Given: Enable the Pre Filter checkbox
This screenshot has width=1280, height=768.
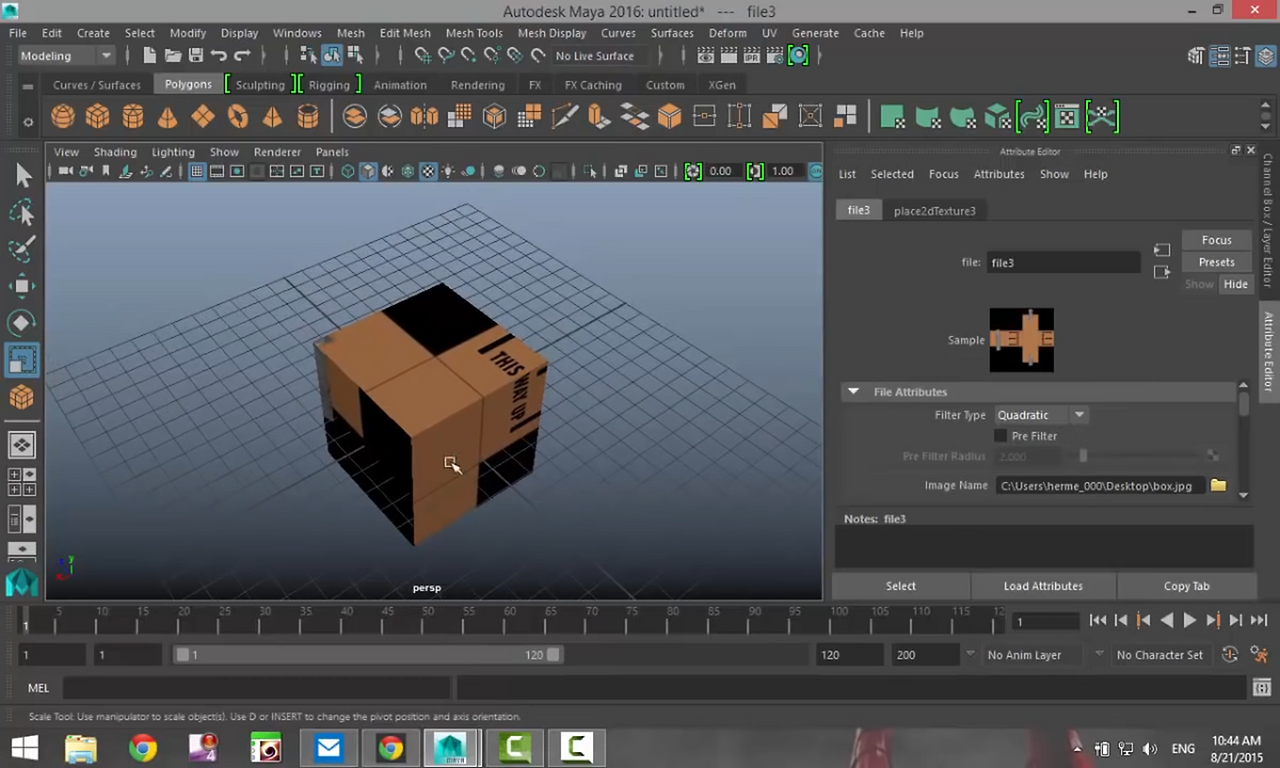Looking at the screenshot, I should [1001, 435].
